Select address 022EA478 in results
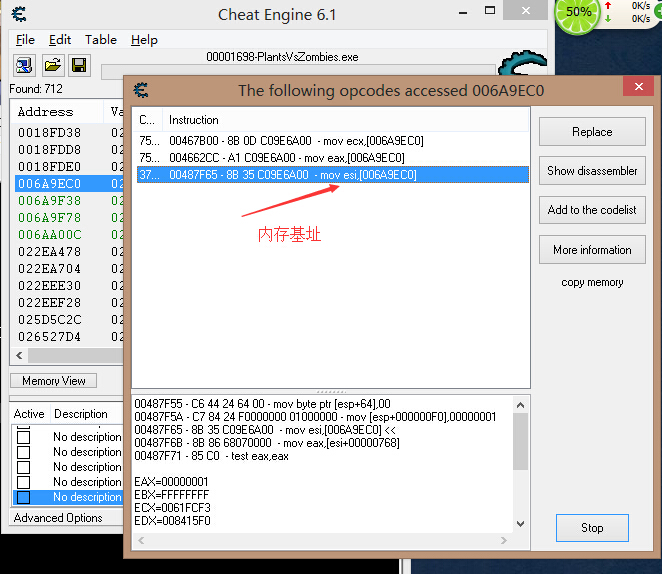This screenshot has width=662, height=574. pyautogui.click(x=49, y=252)
